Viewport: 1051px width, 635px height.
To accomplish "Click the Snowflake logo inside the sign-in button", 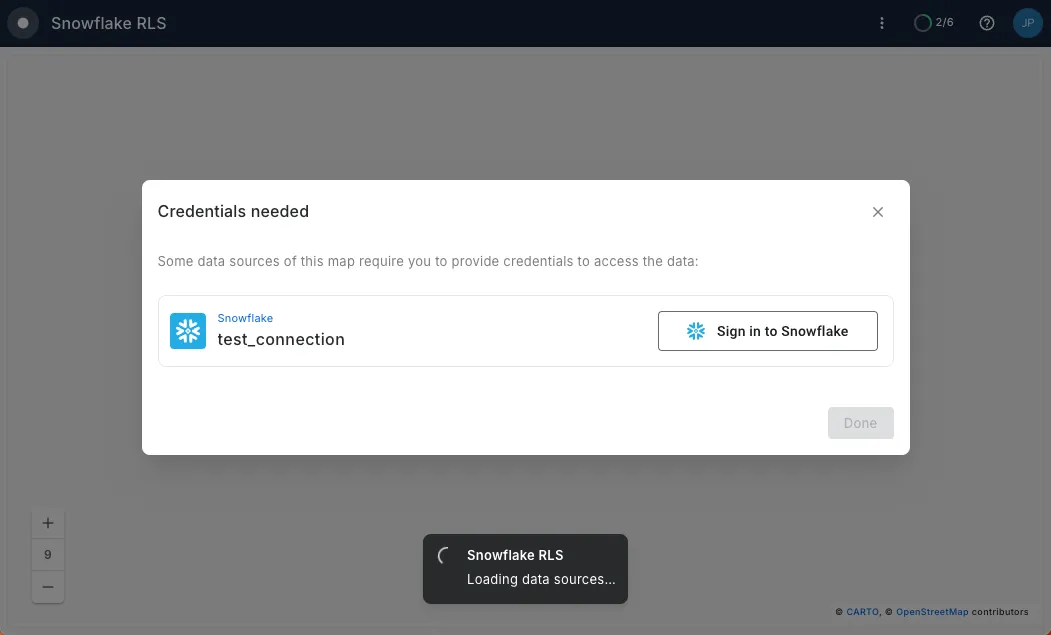I will pos(694,330).
